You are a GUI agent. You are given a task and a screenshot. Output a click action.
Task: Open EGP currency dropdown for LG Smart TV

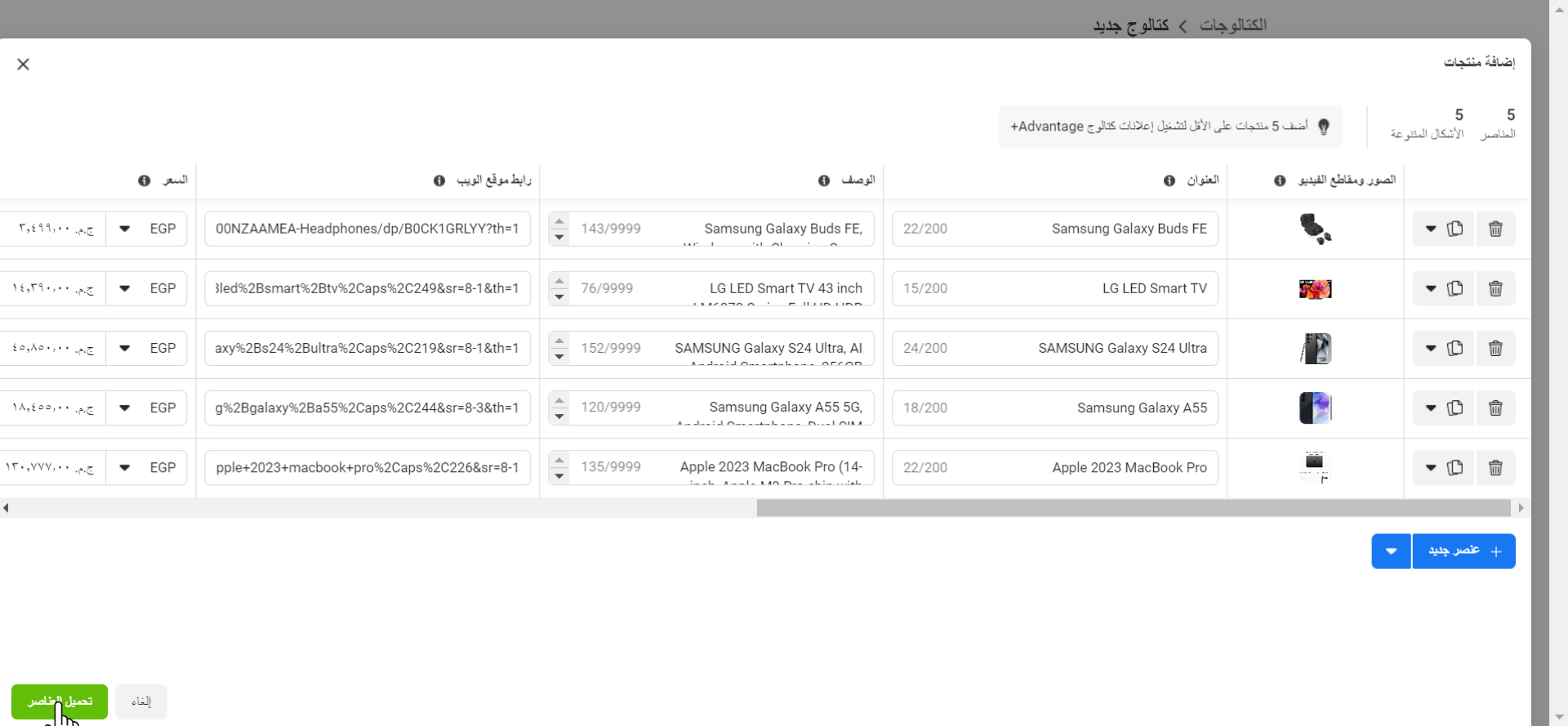coord(147,288)
